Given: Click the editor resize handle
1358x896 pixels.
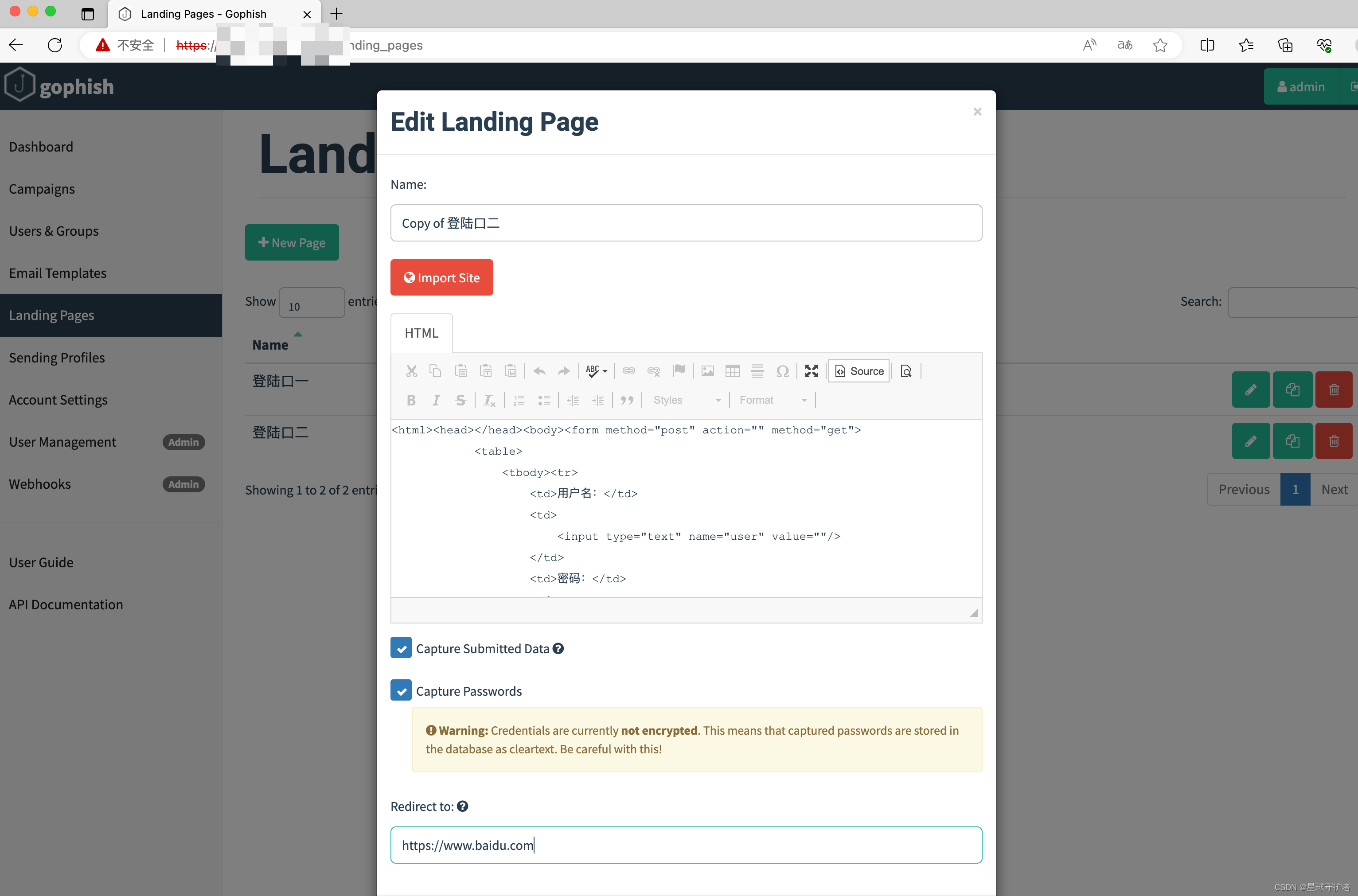Looking at the screenshot, I should click(974, 613).
